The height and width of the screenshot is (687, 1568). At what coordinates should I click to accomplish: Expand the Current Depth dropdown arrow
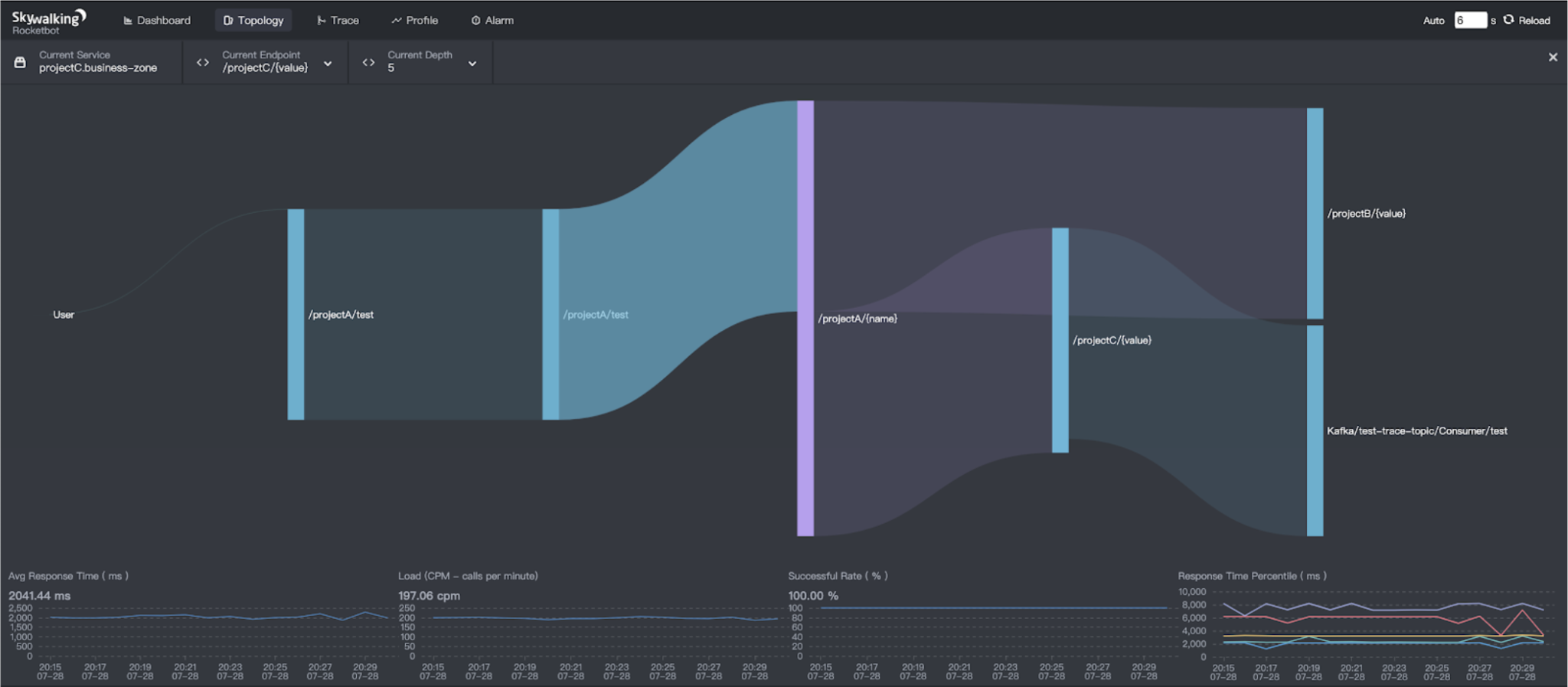472,64
